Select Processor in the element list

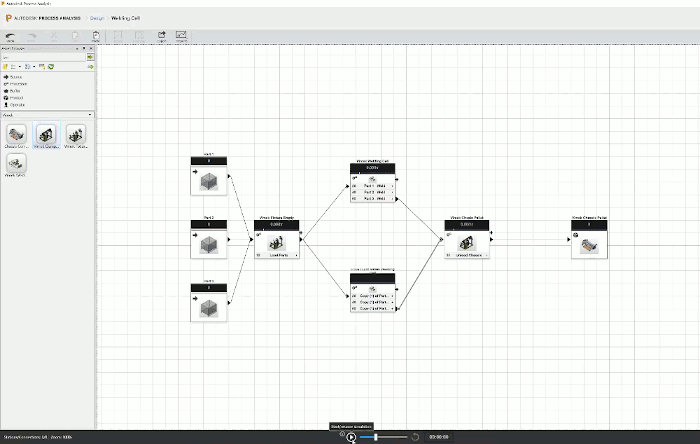pyautogui.click(x=17, y=83)
